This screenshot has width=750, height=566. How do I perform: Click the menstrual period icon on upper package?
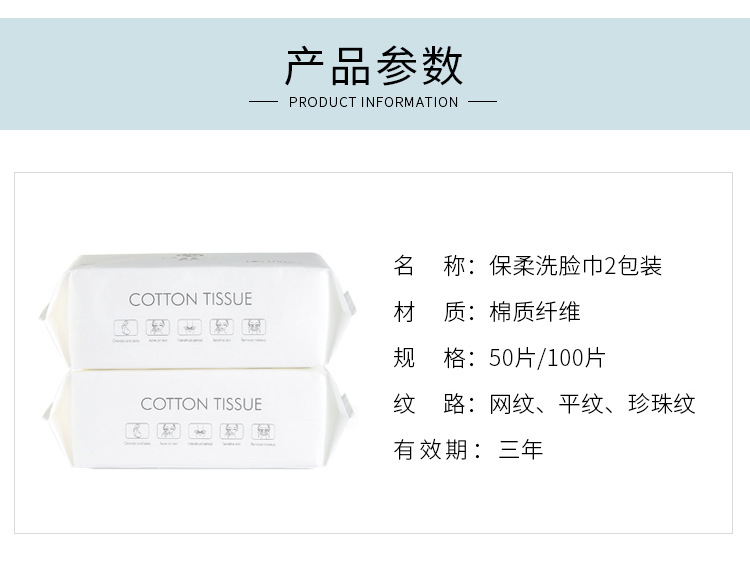click(x=189, y=326)
